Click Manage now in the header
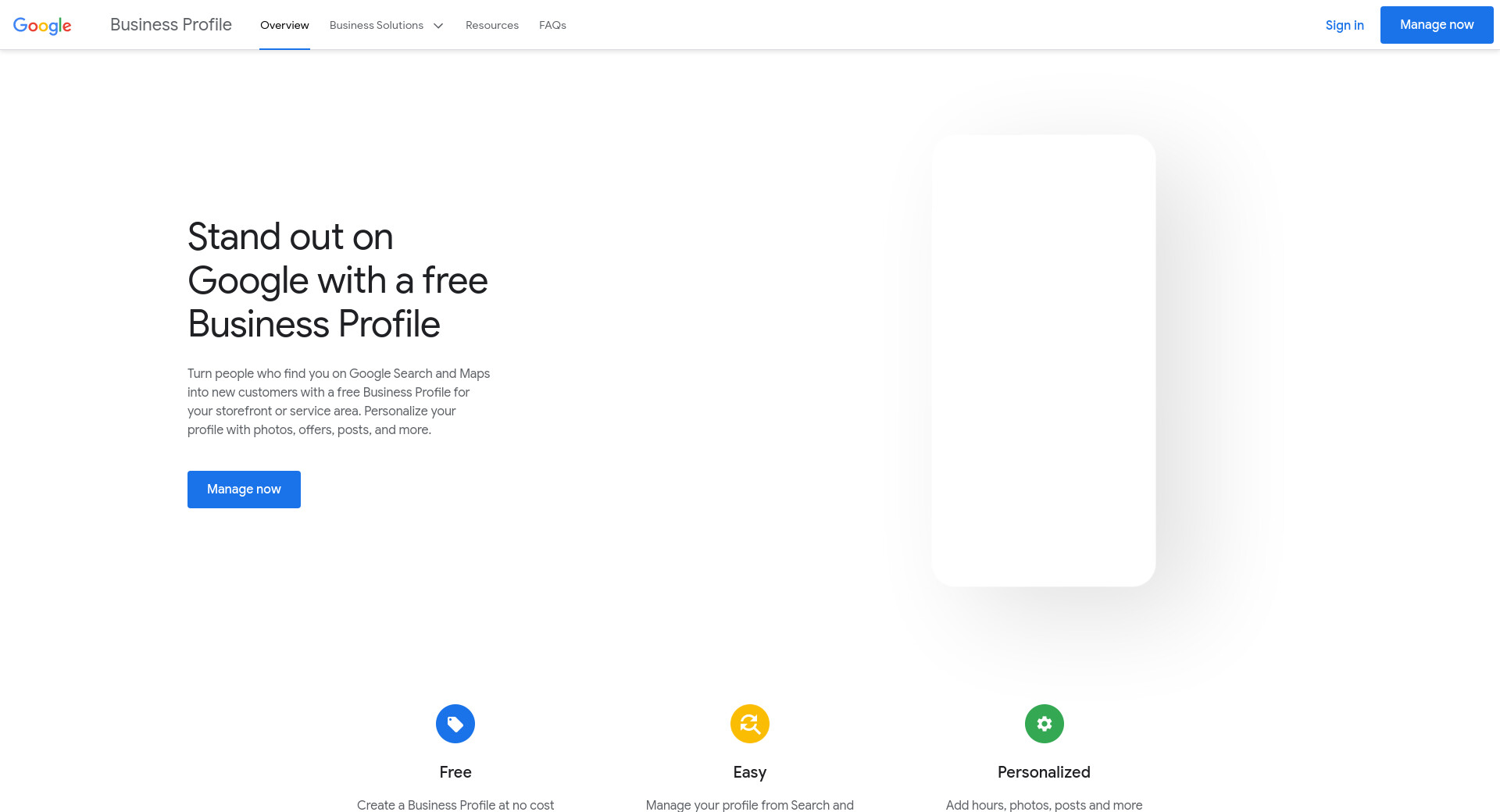This screenshot has width=1500, height=812. point(1437,25)
